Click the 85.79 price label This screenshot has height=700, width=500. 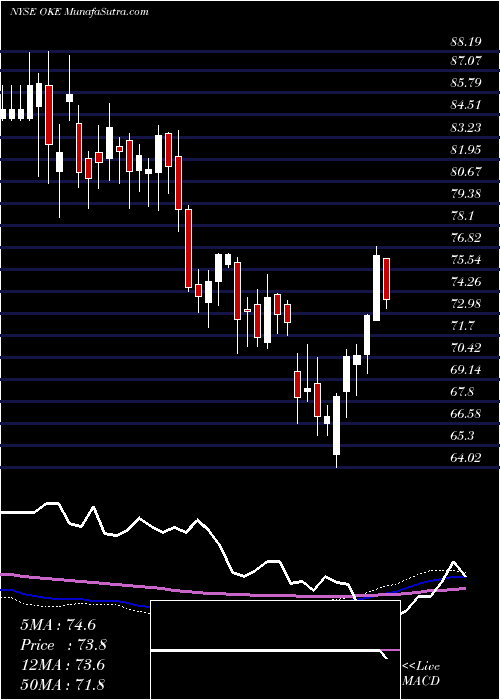(466, 83)
